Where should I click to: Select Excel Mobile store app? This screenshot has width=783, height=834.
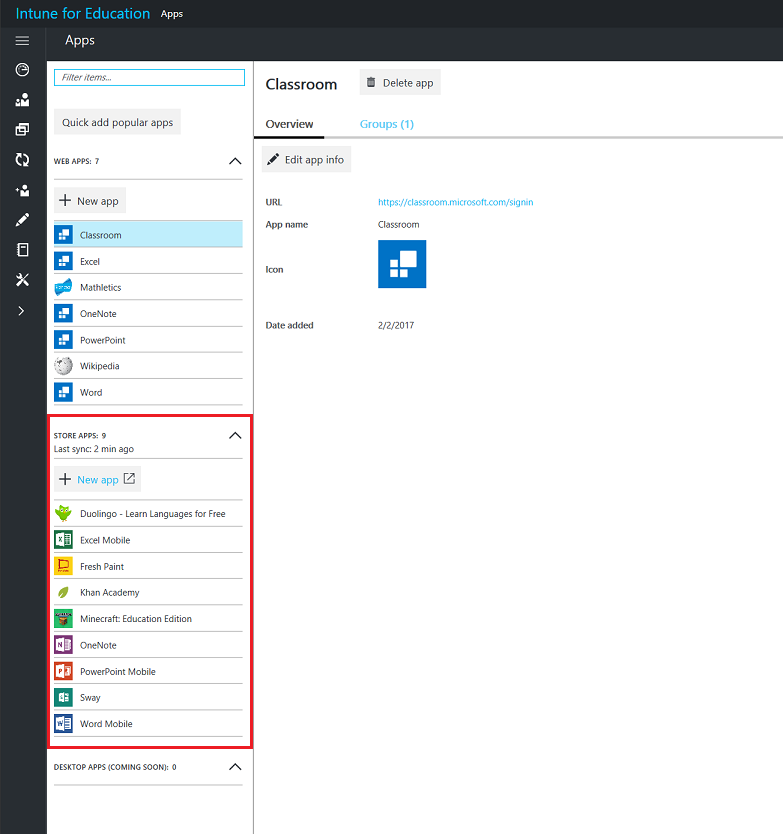coord(148,540)
